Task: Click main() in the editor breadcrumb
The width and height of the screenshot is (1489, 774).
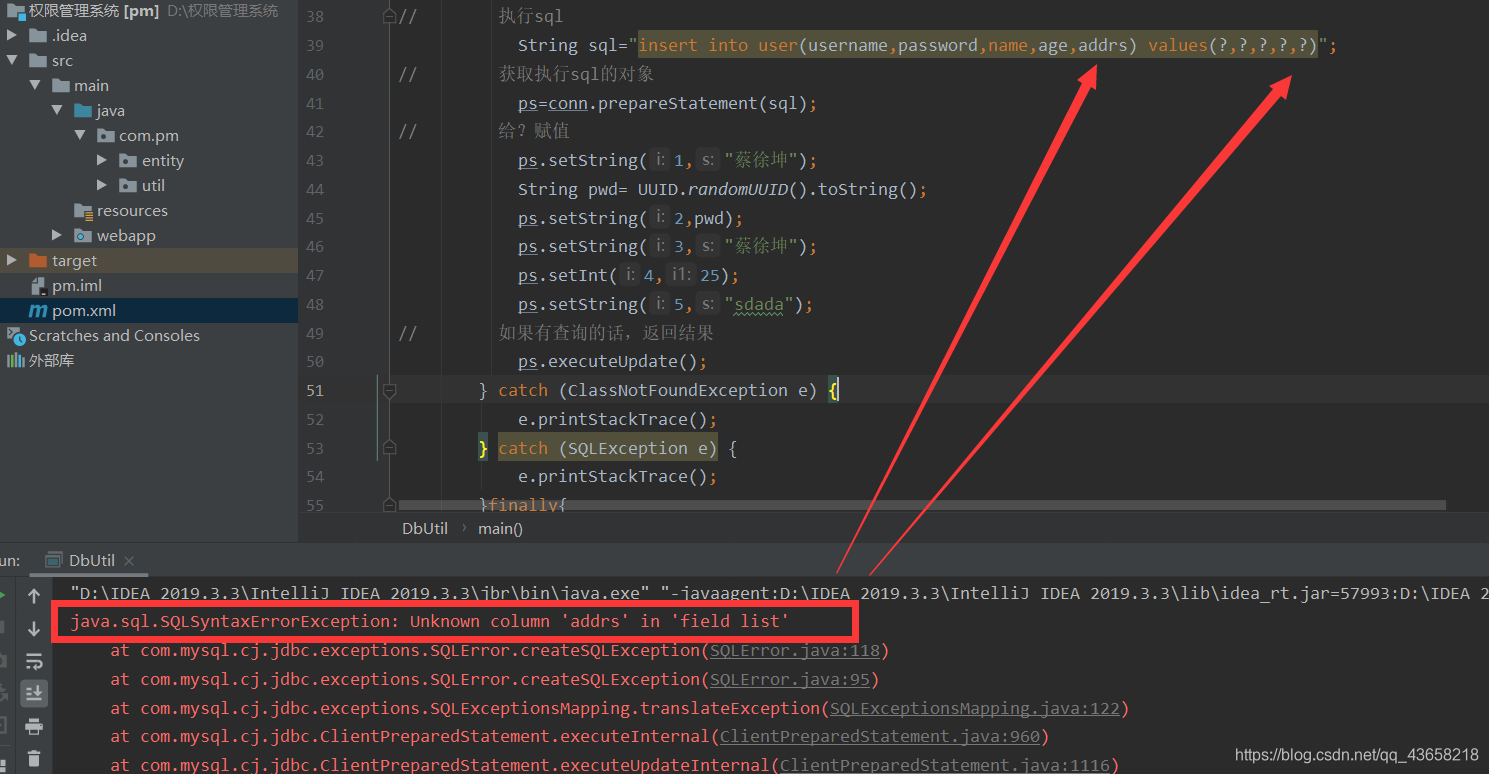Action: 501,529
